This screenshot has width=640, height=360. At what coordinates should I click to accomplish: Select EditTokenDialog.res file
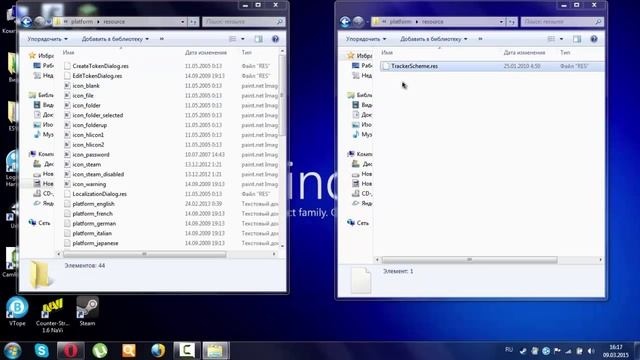click(97, 76)
